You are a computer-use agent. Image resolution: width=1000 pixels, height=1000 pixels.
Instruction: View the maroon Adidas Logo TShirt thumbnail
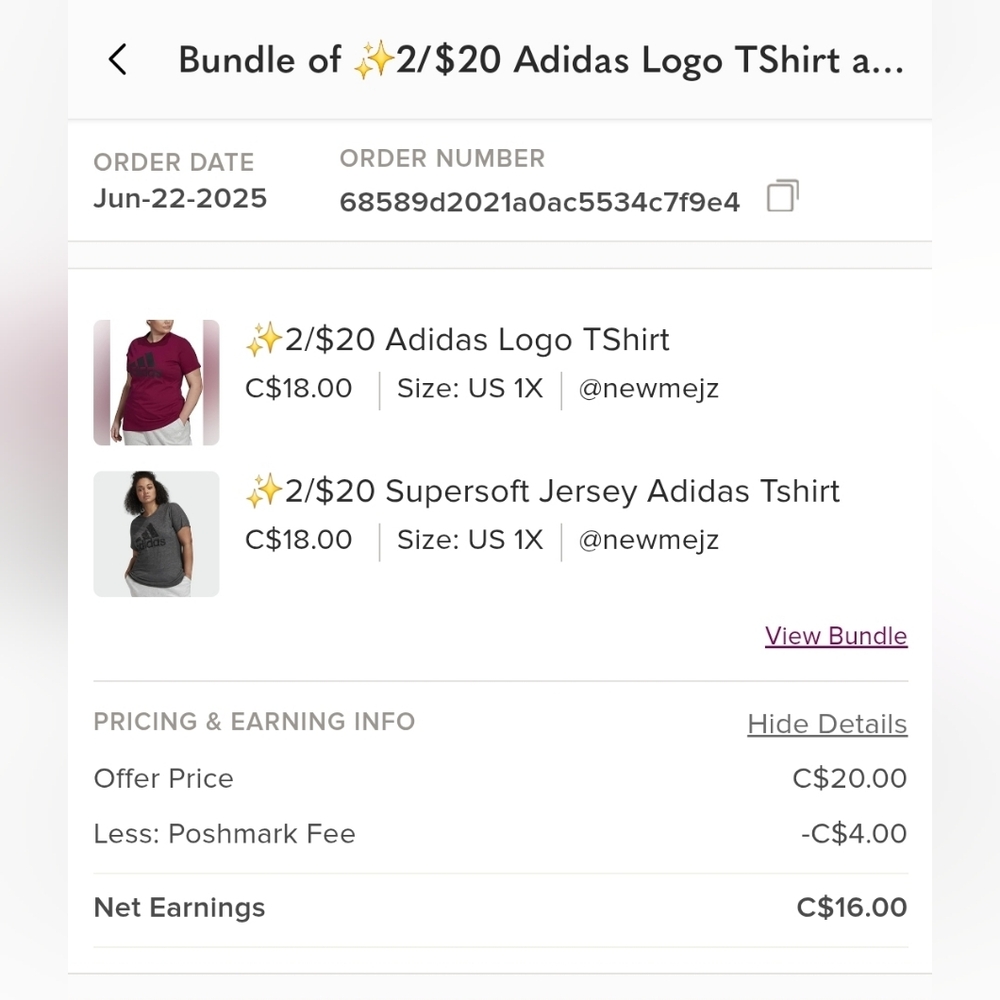click(x=156, y=381)
